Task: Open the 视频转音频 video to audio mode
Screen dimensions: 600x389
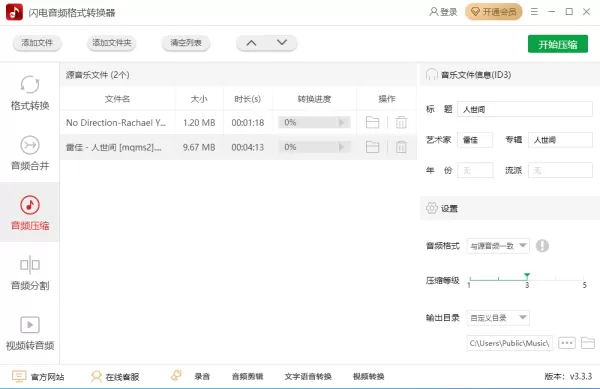Action: (30, 333)
